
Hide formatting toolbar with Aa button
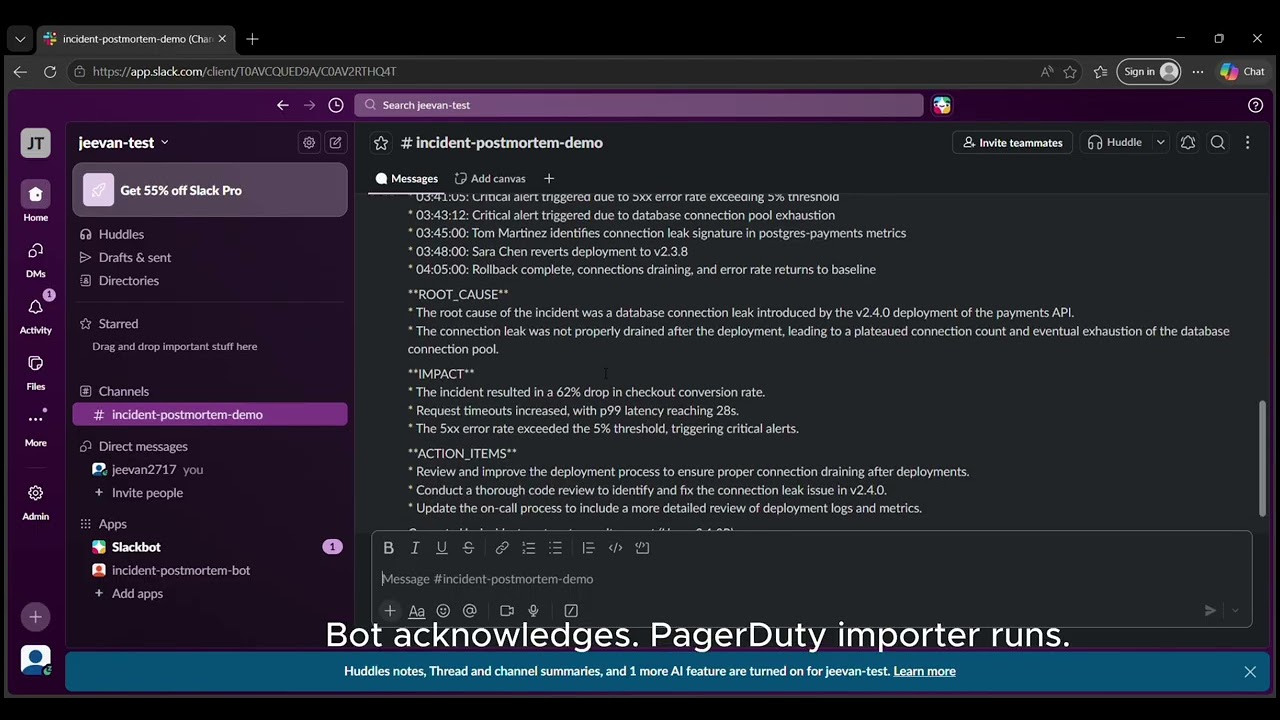point(417,611)
